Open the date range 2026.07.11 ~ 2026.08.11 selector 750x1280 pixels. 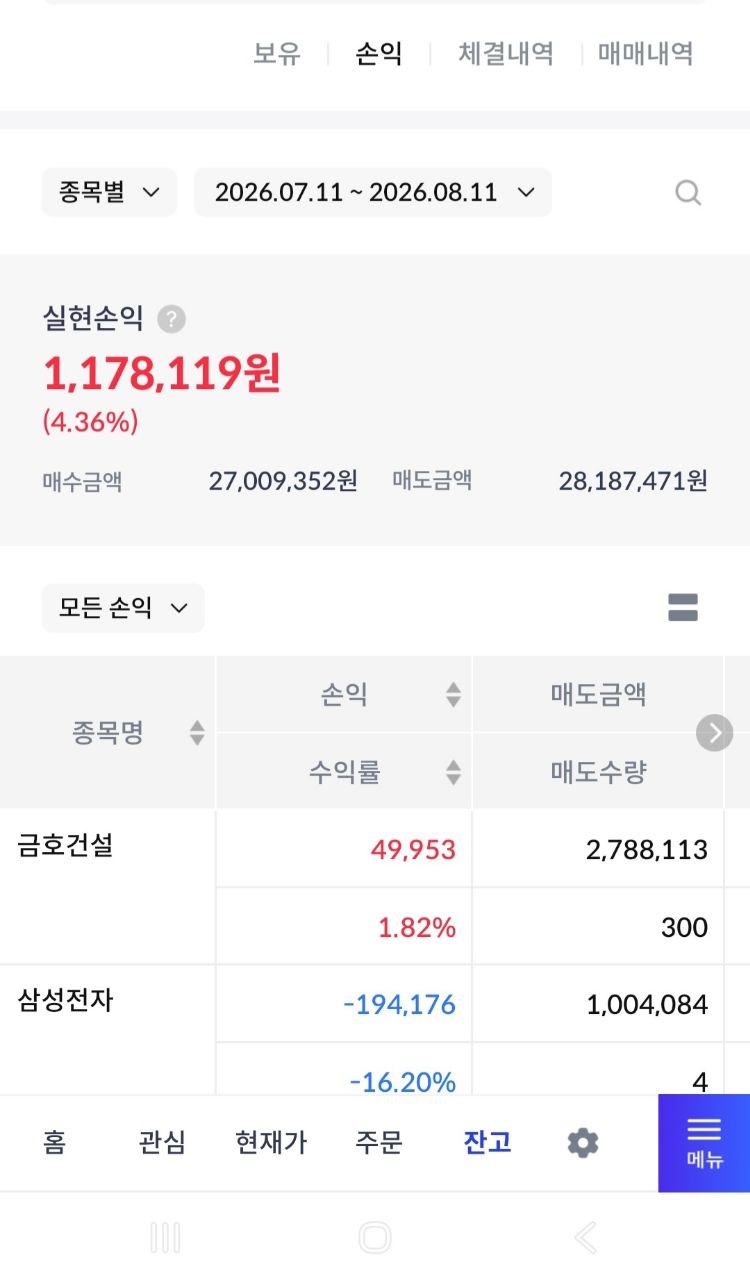coord(373,192)
